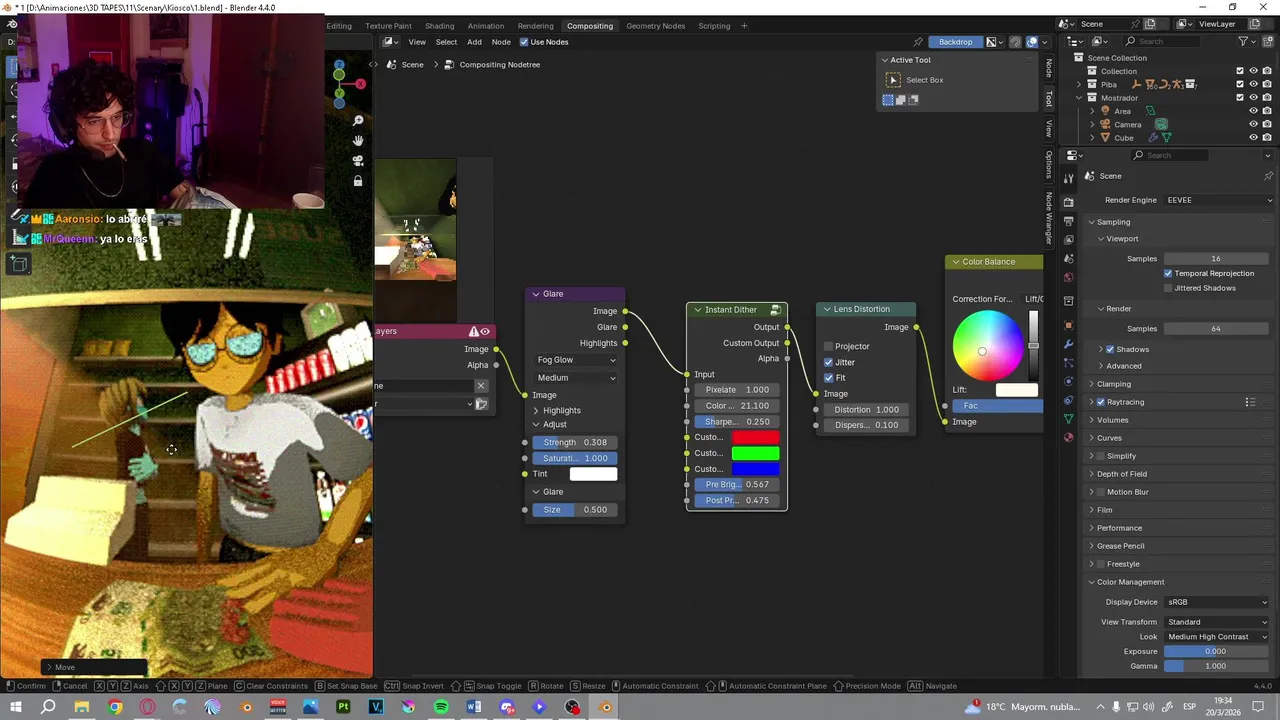Hide the Camera object with eye icon
Image resolution: width=1280 pixels, height=720 pixels.
click(x=1254, y=125)
